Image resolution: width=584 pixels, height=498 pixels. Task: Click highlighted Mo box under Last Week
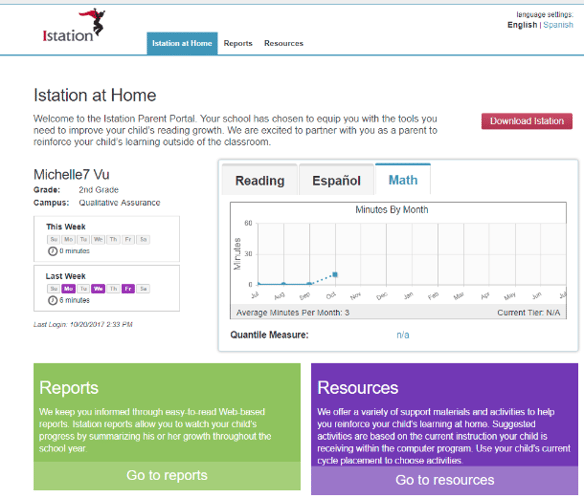click(x=69, y=289)
